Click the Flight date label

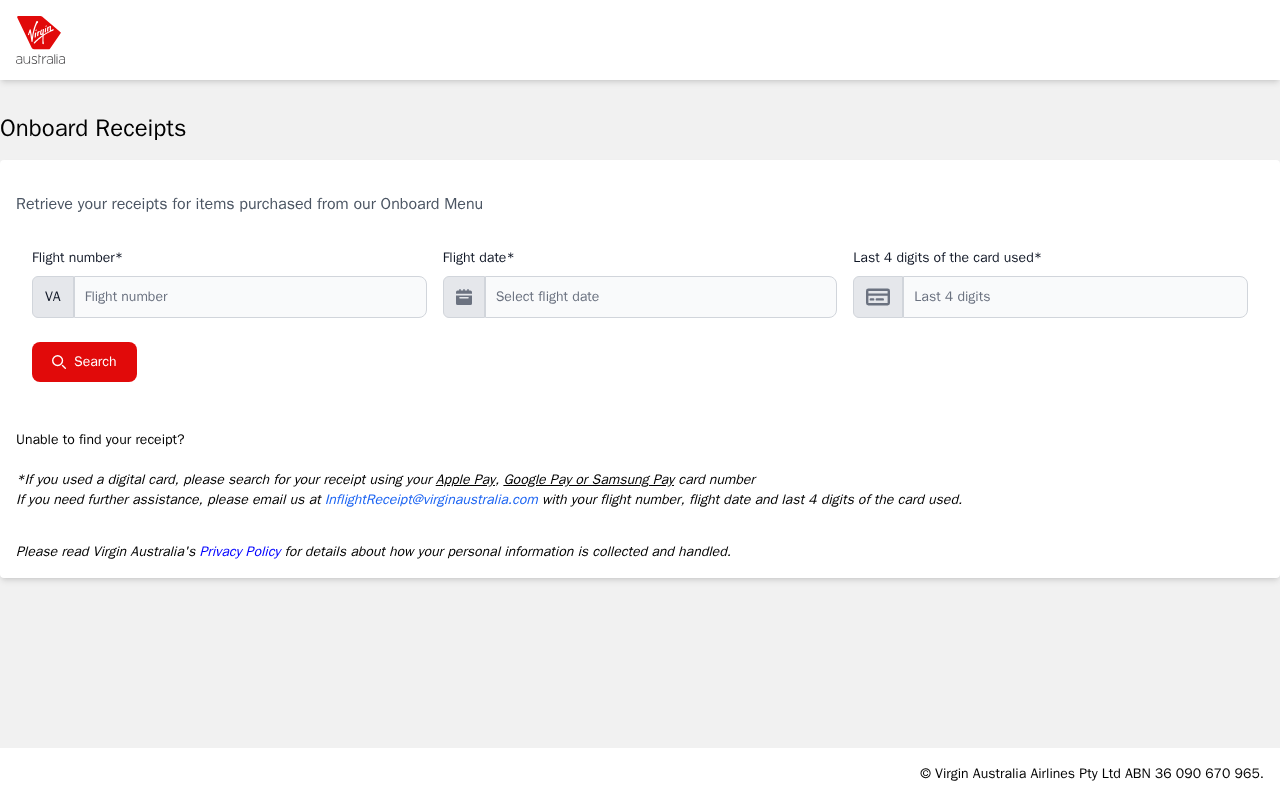(x=478, y=258)
